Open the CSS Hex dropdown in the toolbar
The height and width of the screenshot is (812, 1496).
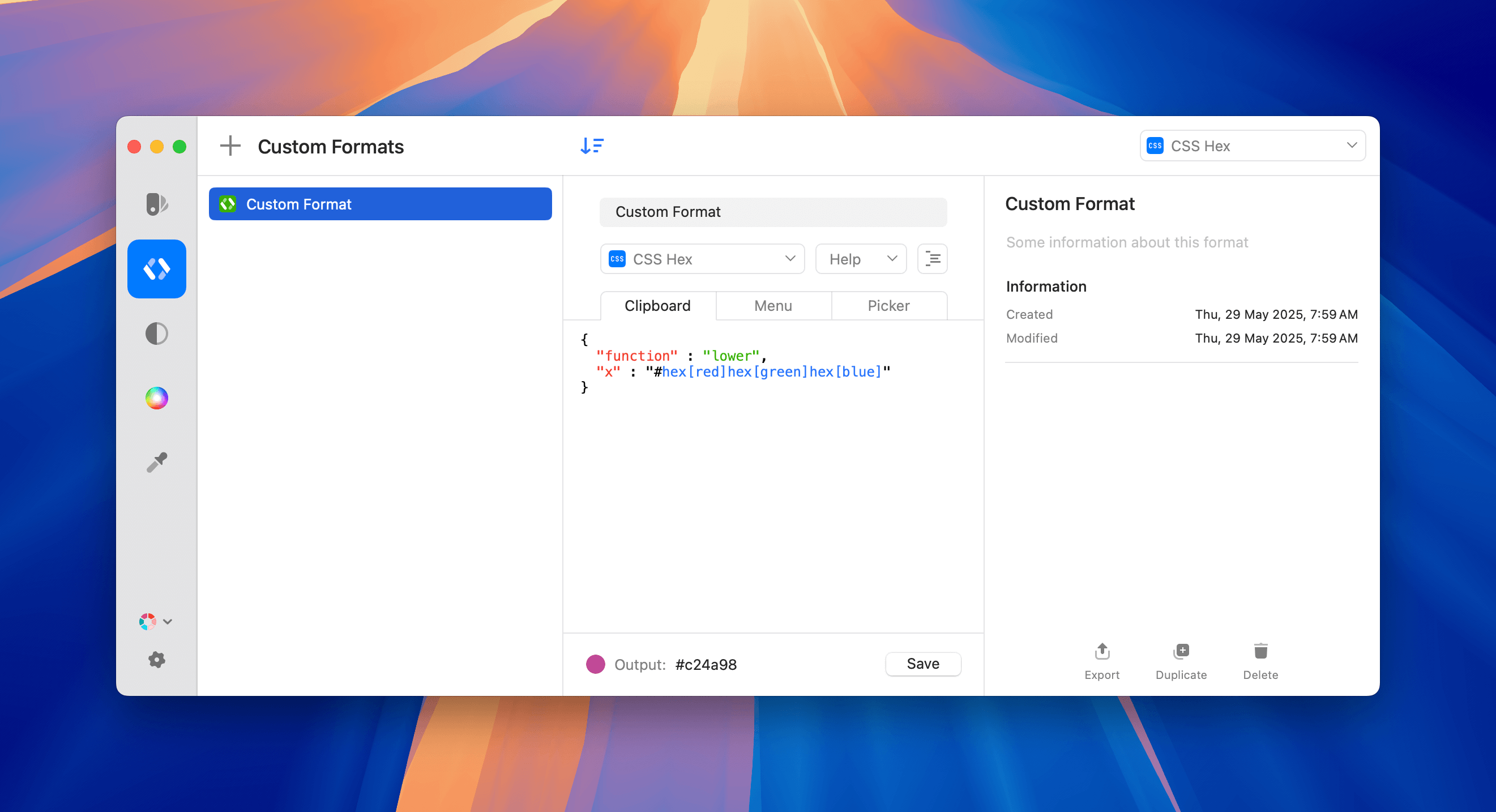1251,146
